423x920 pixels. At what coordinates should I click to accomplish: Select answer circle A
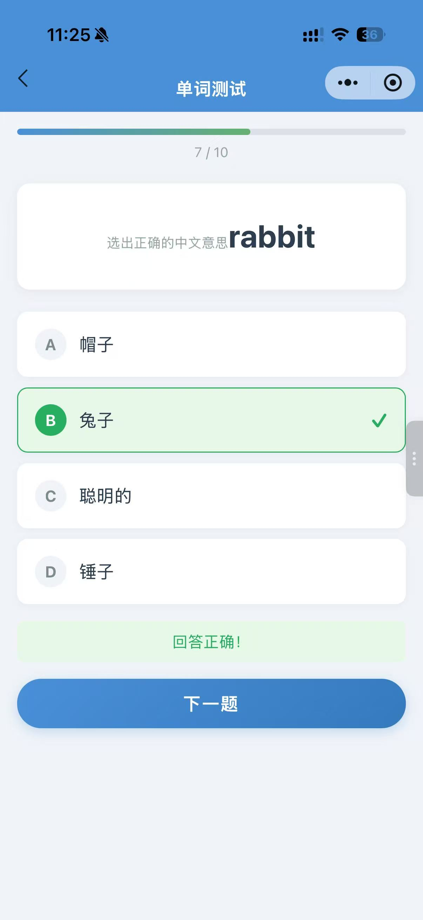click(50, 344)
